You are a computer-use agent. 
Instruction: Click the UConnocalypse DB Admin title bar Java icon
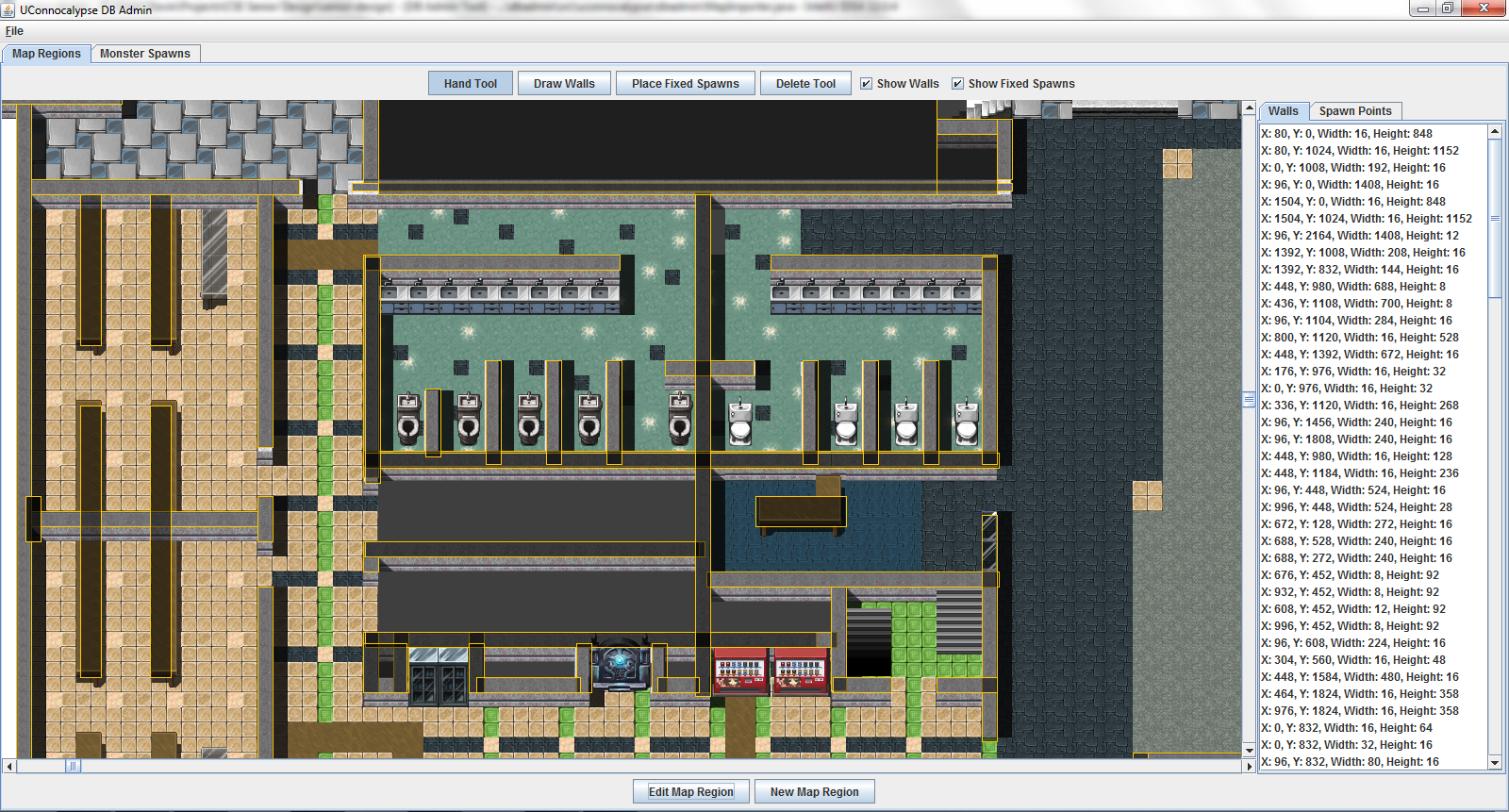pos(8,9)
